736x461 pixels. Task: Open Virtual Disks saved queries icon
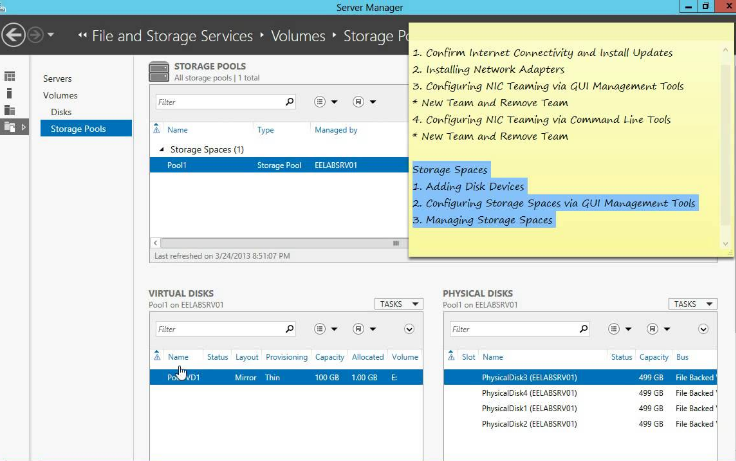click(358, 329)
